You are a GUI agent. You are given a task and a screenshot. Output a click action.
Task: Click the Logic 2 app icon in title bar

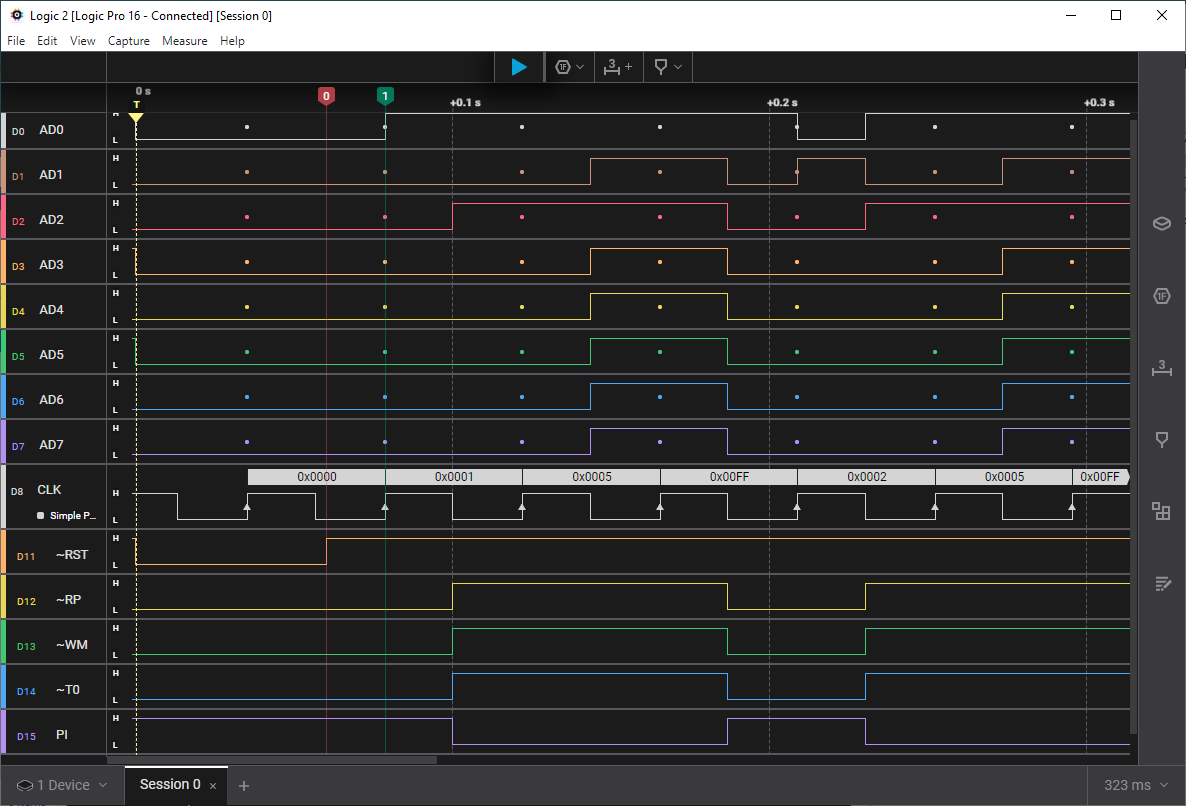coord(16,15)
